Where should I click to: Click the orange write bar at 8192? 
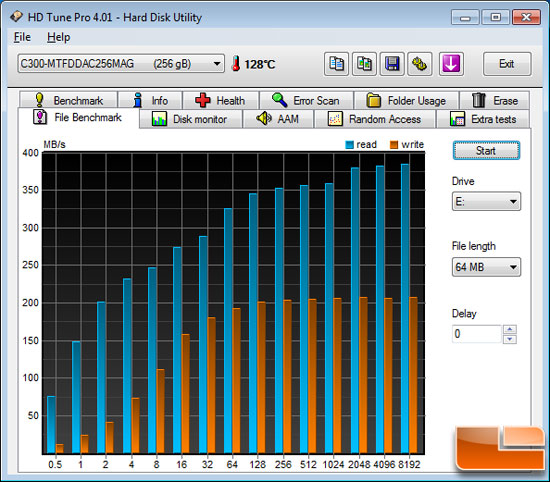point(414,375)
